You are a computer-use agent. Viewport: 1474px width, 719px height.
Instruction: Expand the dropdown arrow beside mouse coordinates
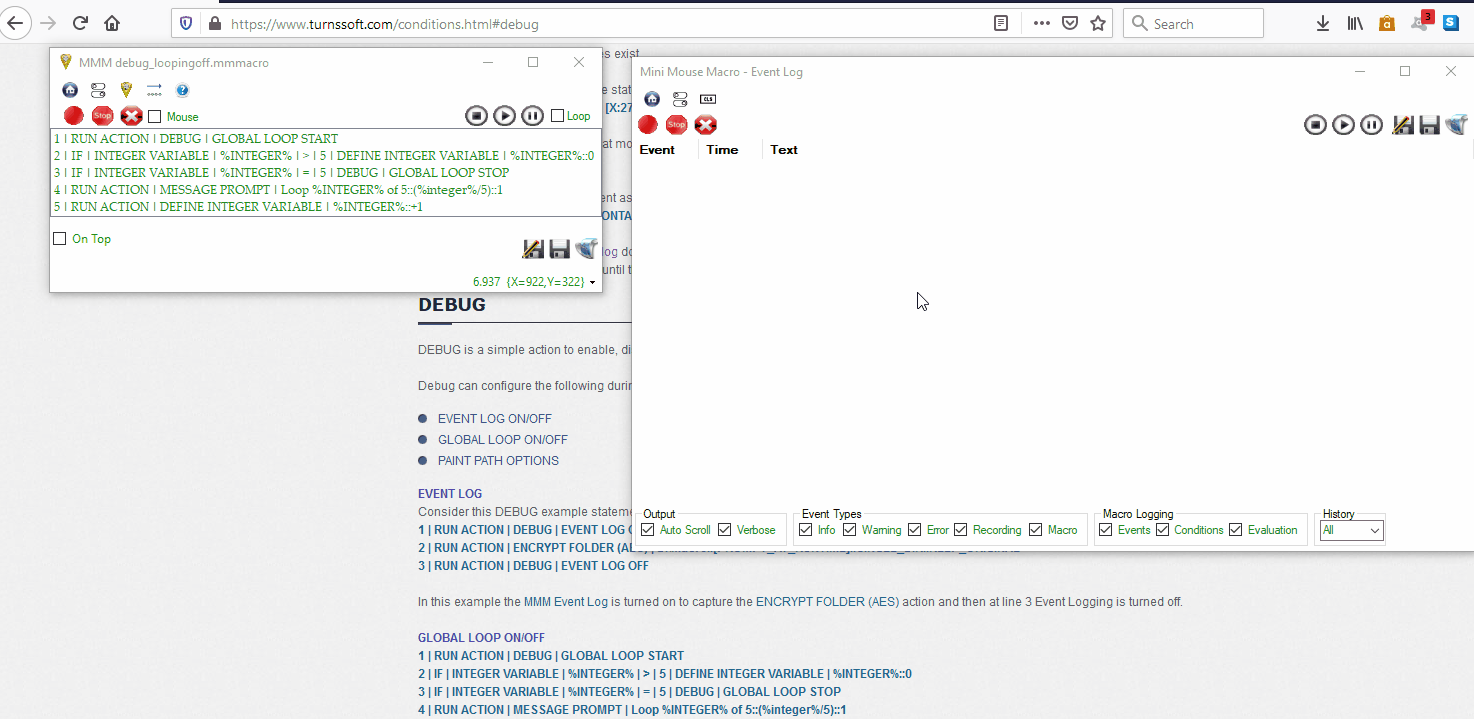[x=593, y=283]
